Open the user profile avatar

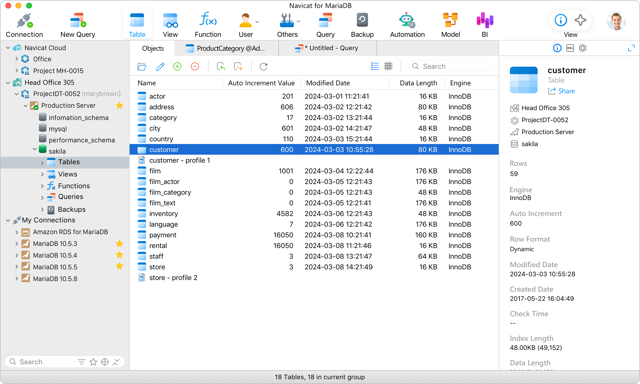(616, 21)
